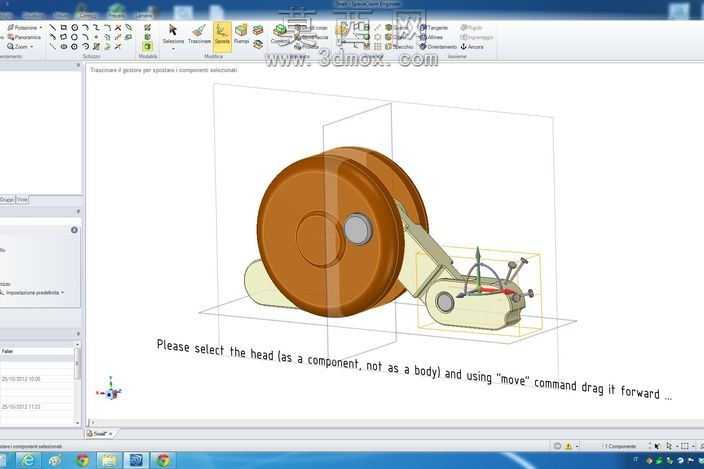Activate the Trascinare (Pull) tool
The image size is (704, 469).
click(x=199, y=34)
